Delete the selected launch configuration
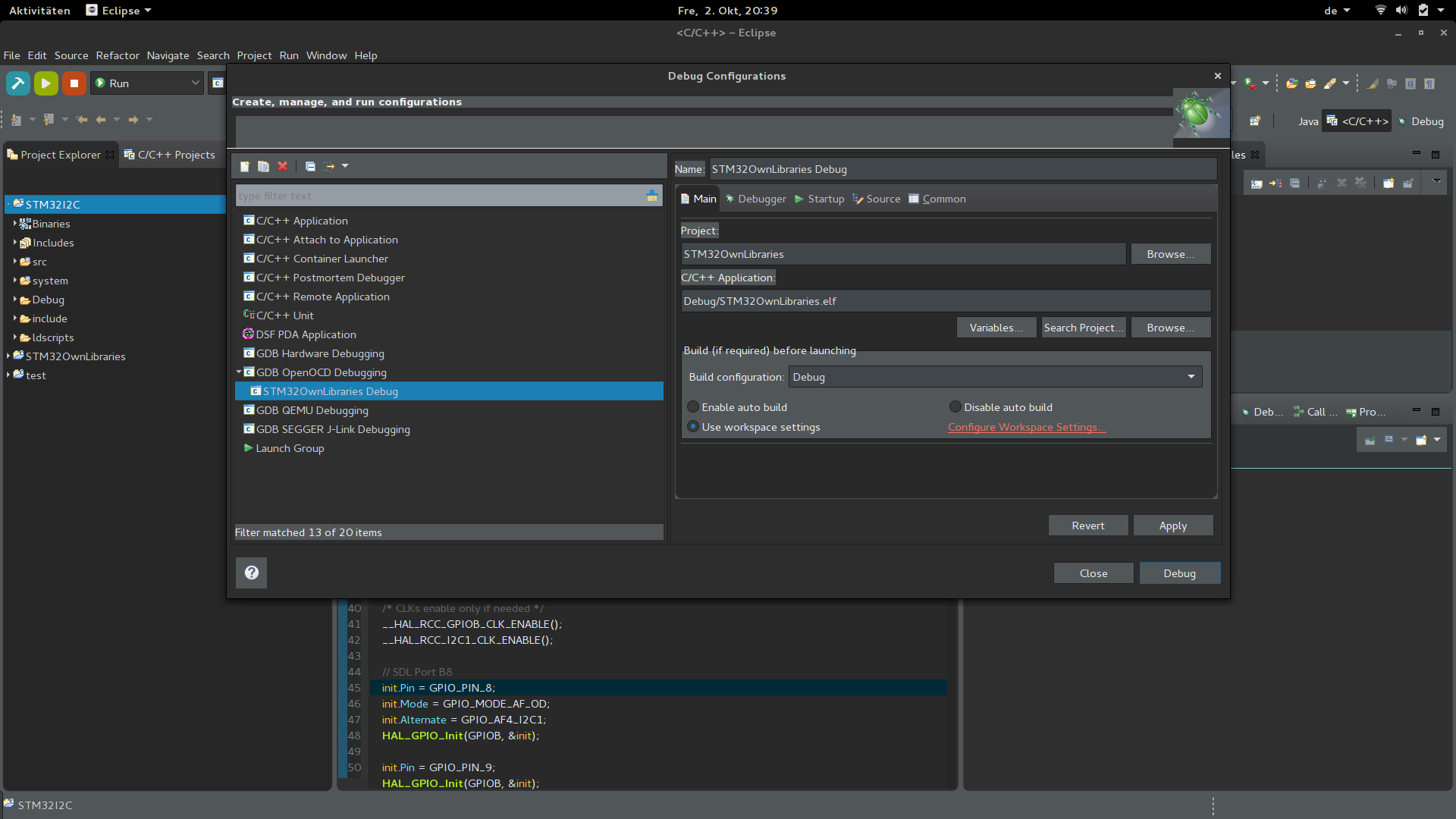The height and width of the screenshot is (819, 1456). pos(283,166)
